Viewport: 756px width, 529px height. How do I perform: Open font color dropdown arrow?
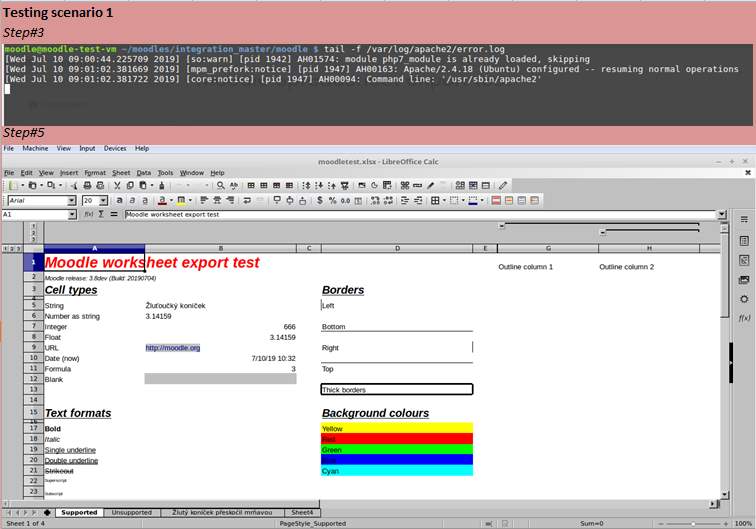pos(171,200)
